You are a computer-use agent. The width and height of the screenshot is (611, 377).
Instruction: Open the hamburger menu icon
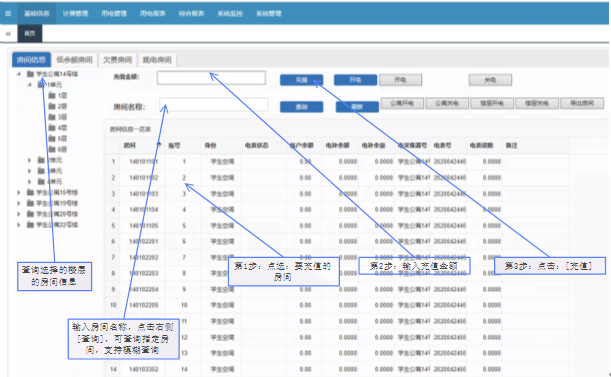[x=8, y=14]
